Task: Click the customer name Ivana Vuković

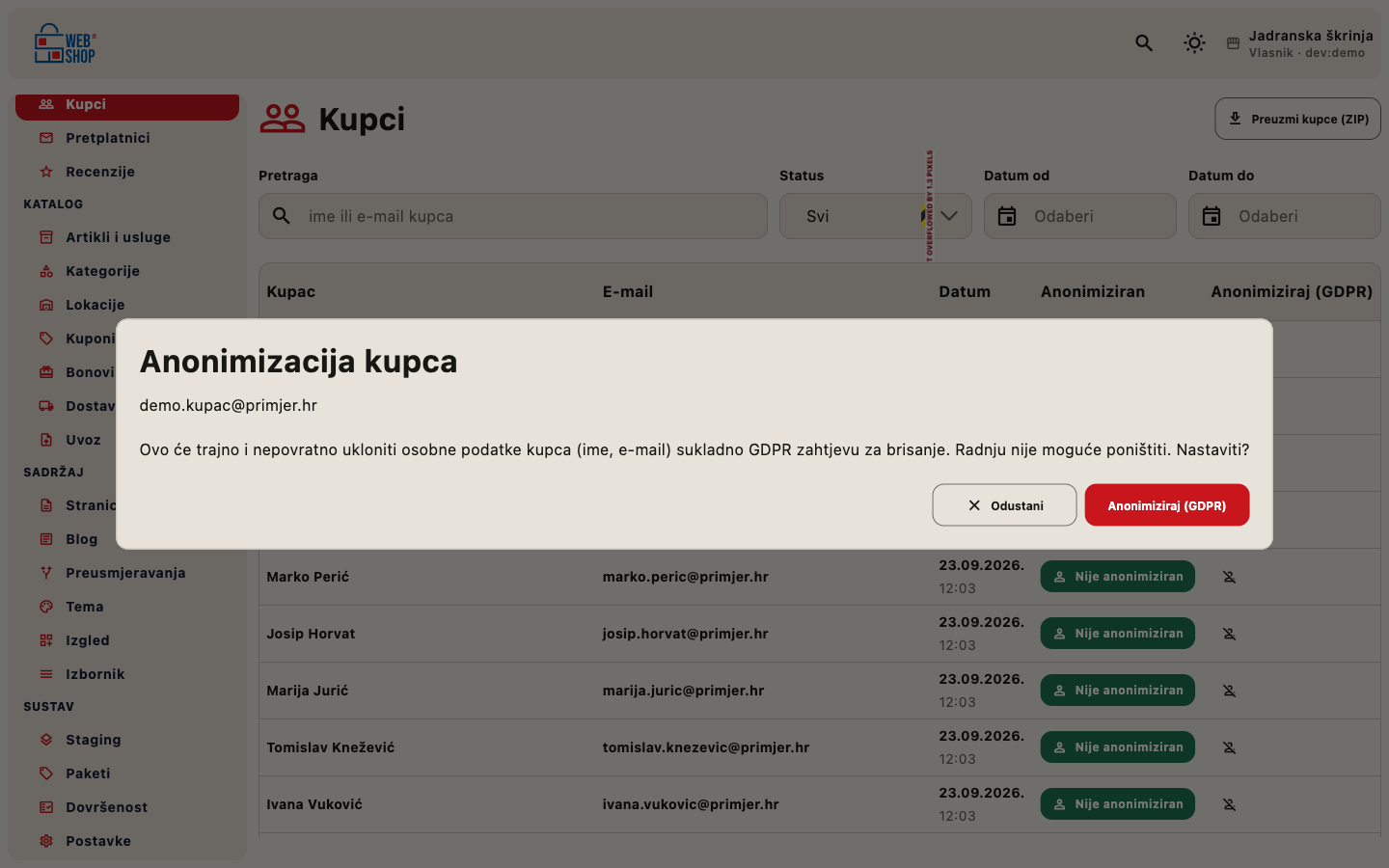Action: coord(314,804)
